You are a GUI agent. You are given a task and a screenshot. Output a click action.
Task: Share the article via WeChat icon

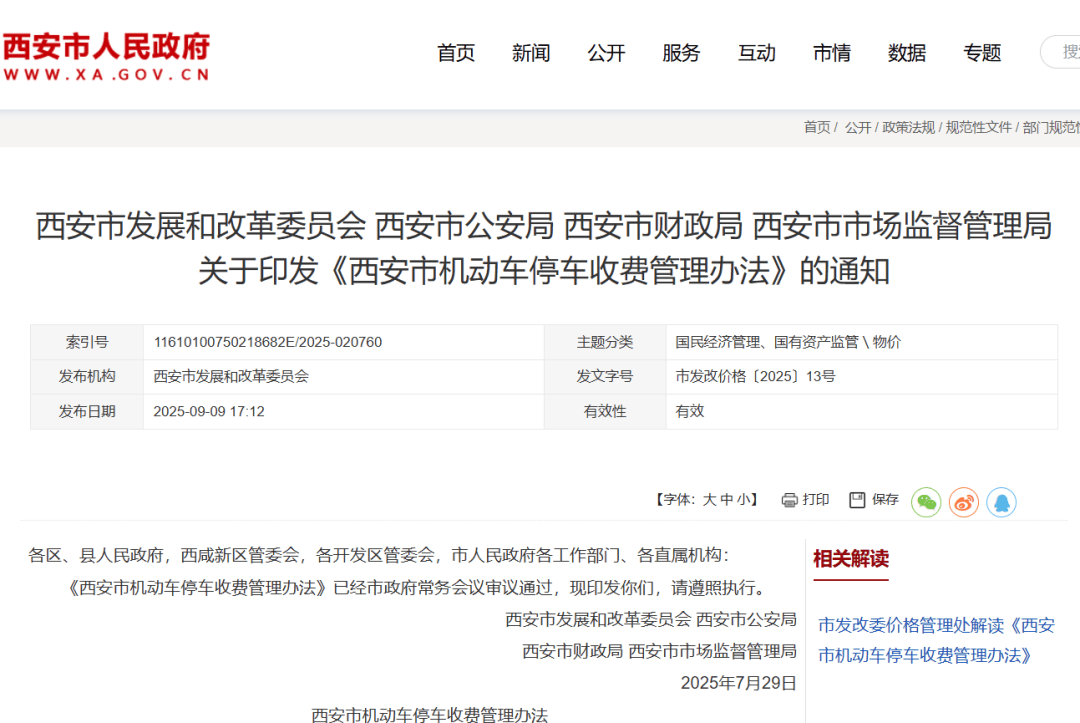click(x=926, y=500)
